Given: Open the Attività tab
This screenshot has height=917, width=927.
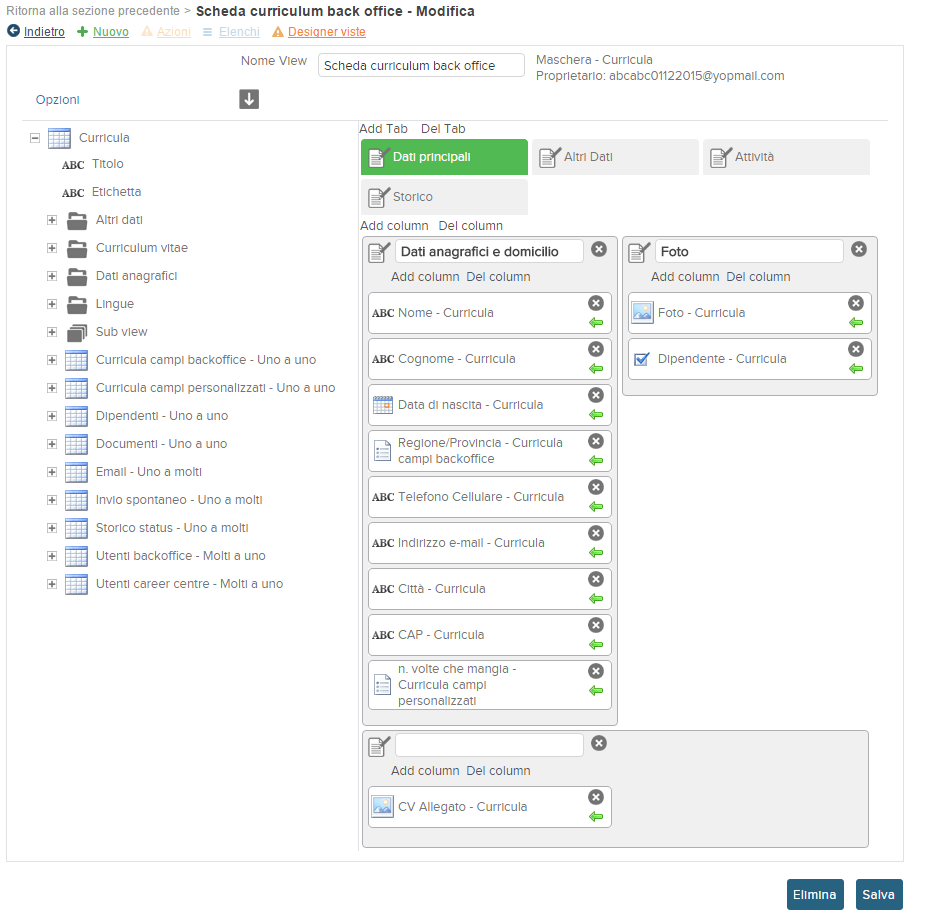Looking at the screenshot, I should pos(786,157).
